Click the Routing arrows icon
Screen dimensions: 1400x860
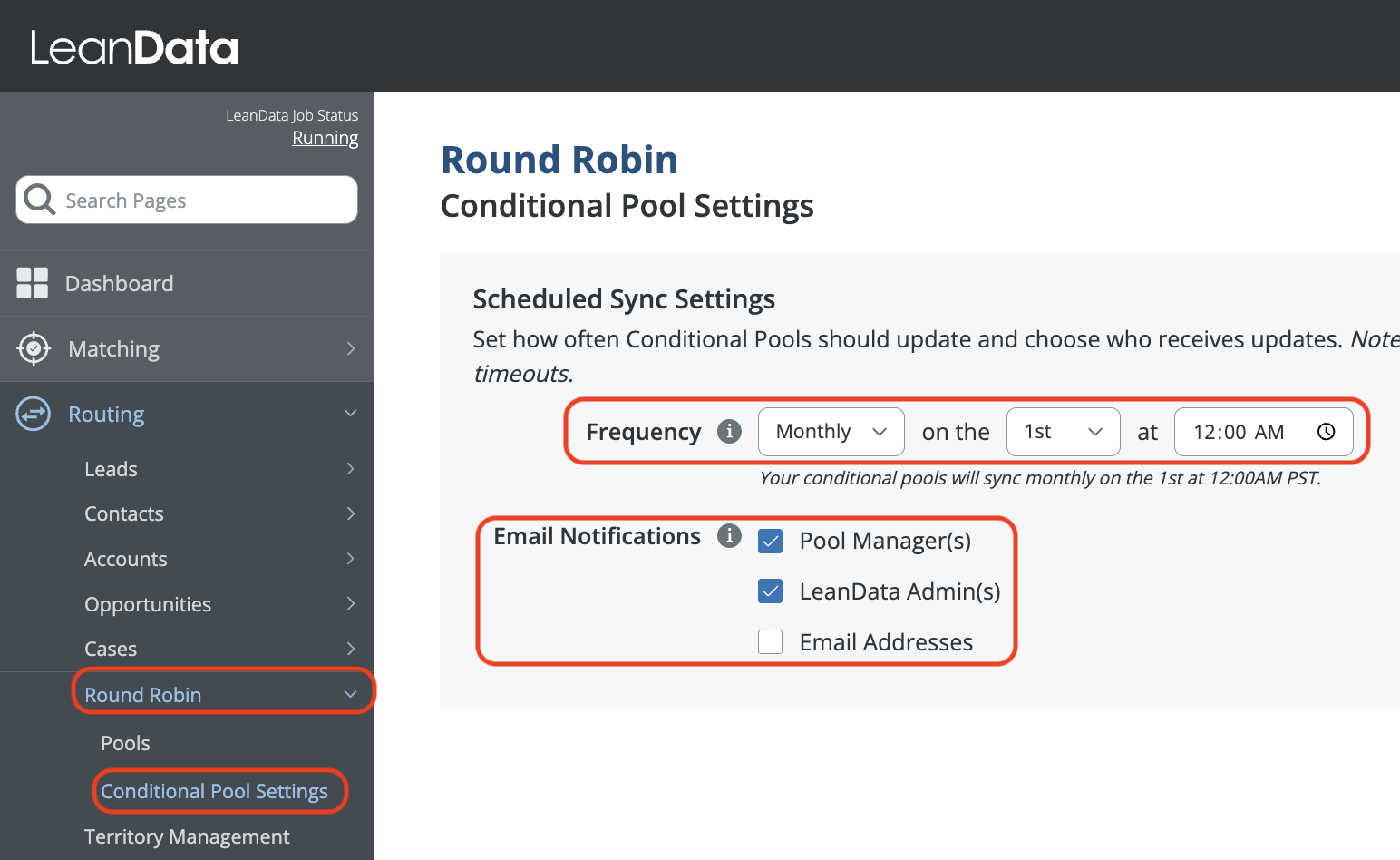click(x=34, y=414)
